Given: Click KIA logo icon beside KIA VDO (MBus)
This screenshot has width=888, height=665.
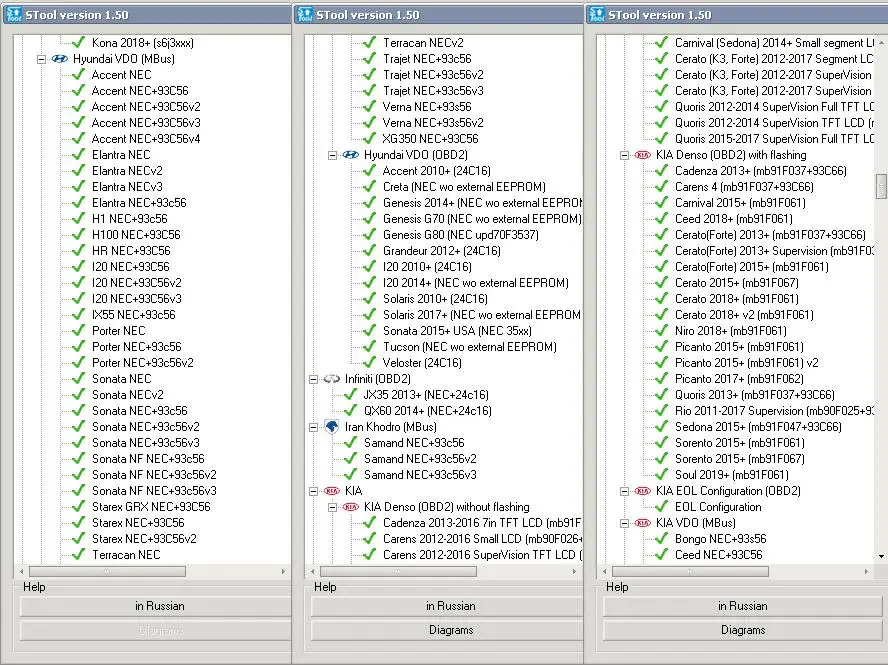Looking at the screenshot, I should 642,523.
